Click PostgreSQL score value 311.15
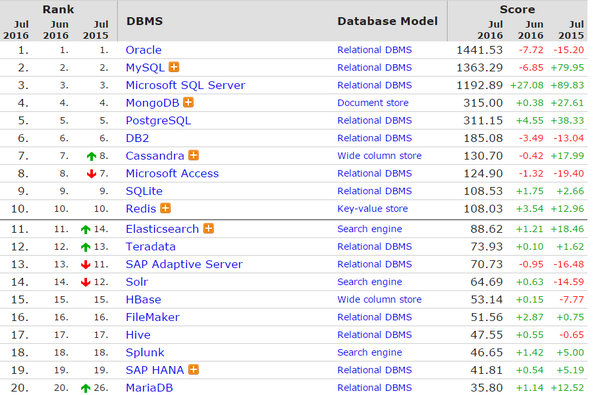This screenshot has height=395, width=600. [x=483, y=120]
